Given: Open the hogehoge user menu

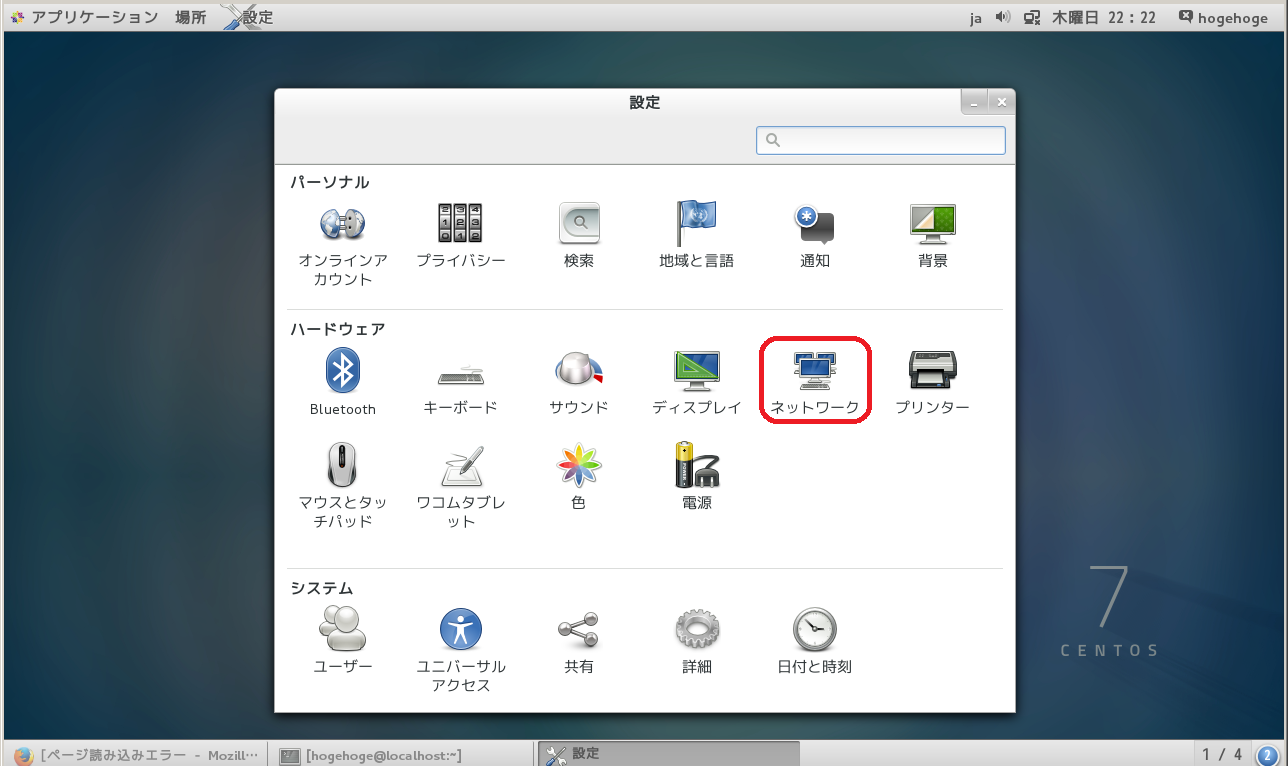Looking at the screenshot, I should (1223, 18).
